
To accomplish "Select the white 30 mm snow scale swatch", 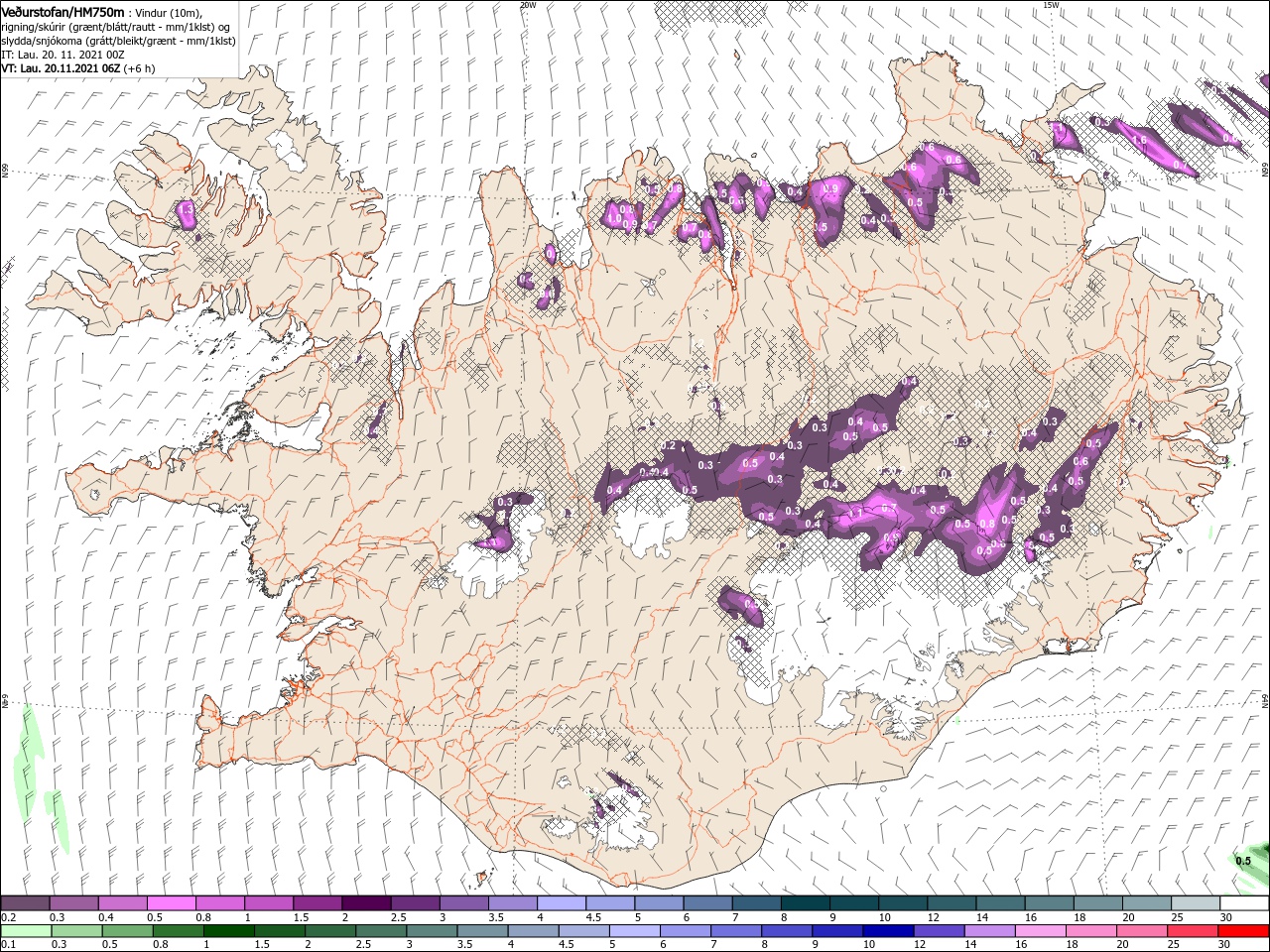I will [x=1243, y=903].
